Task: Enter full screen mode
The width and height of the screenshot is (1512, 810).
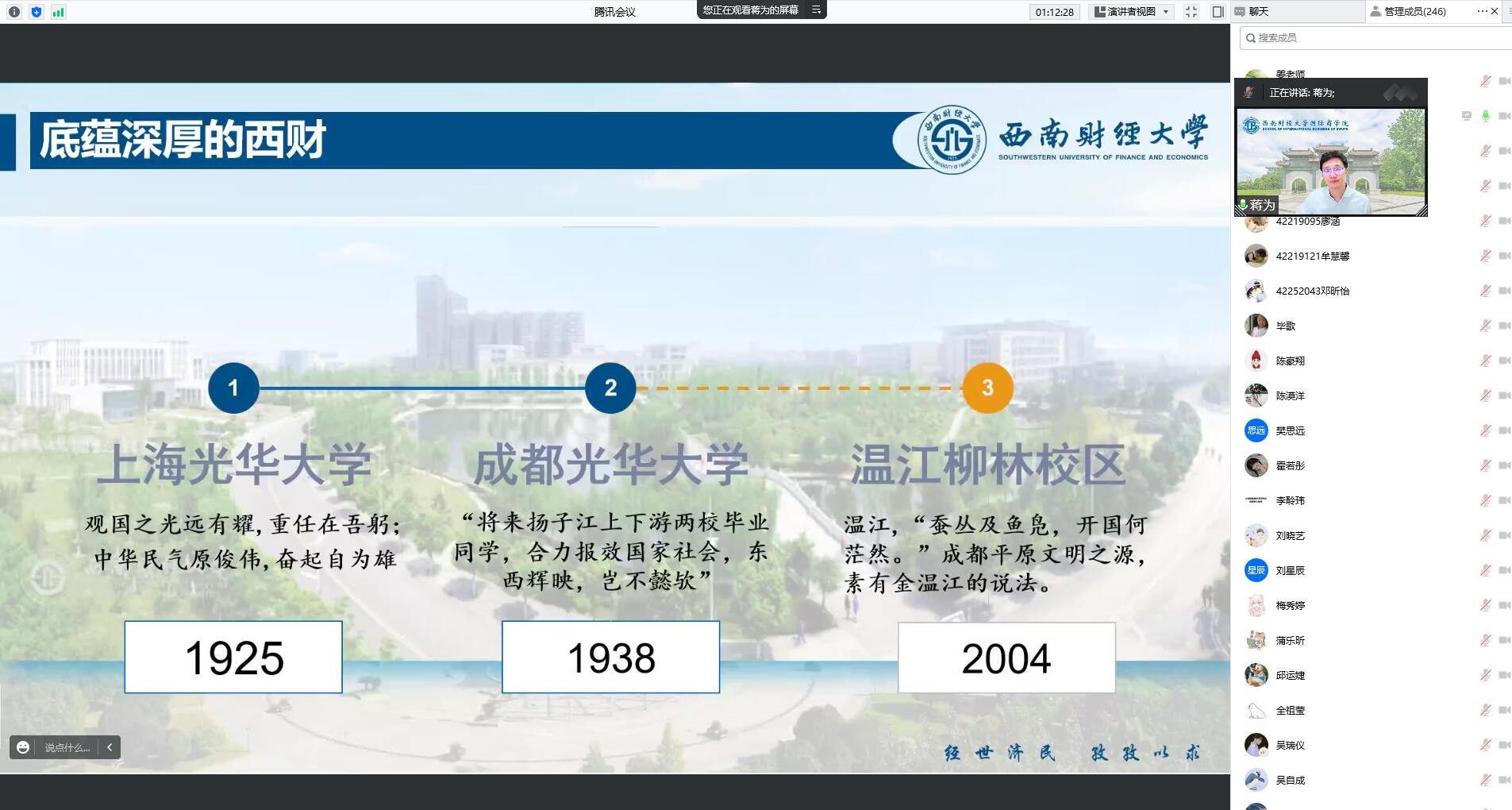Action: click(x=1191, y=12)
